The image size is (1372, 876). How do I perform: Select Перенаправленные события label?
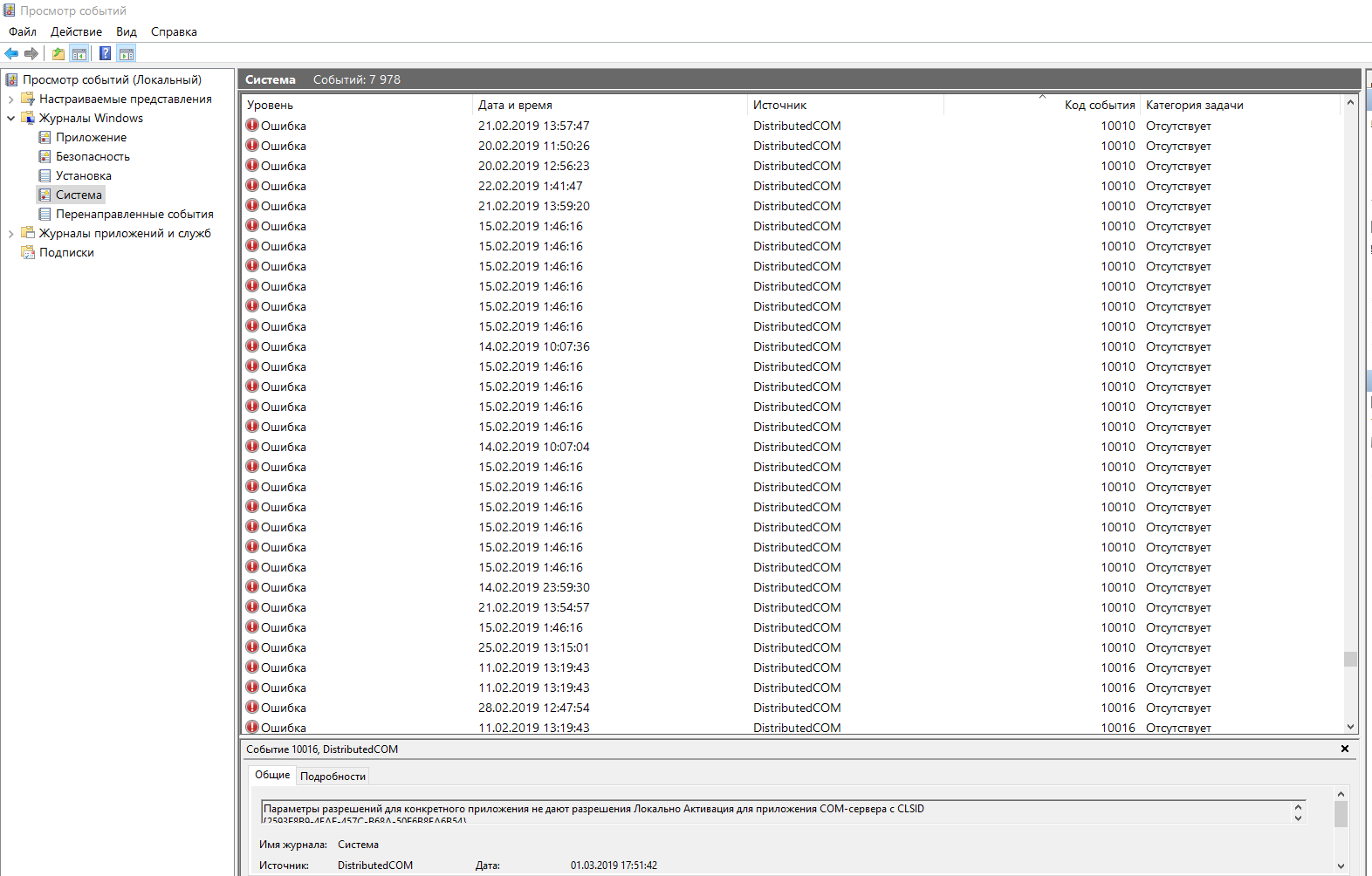134,214
